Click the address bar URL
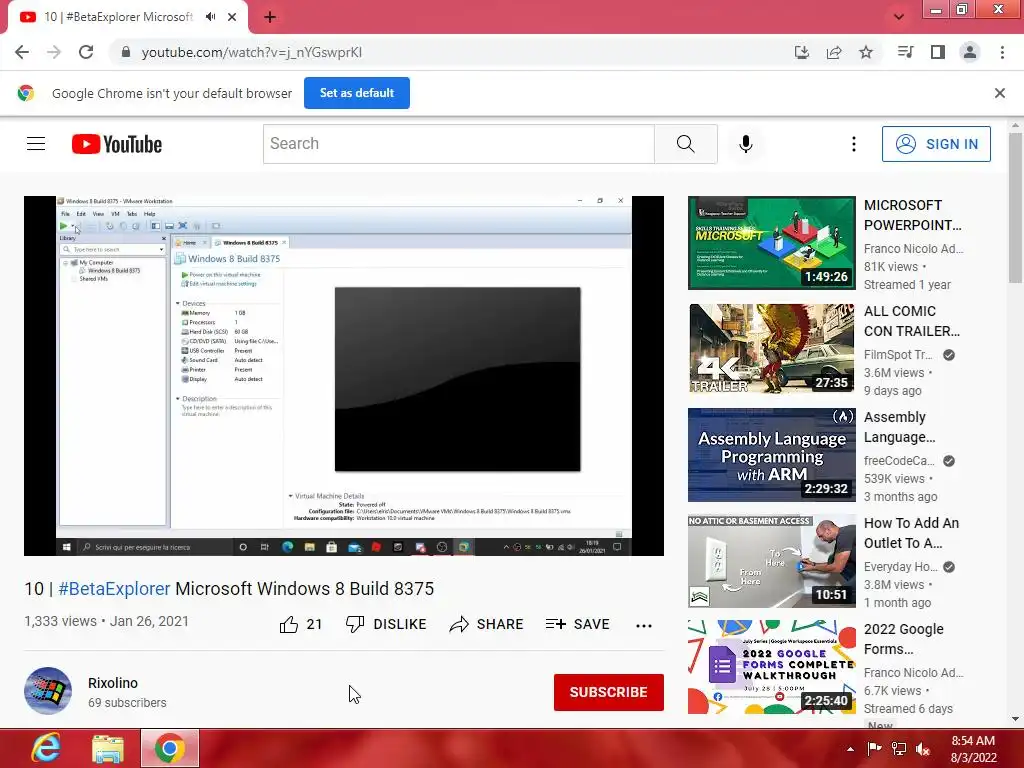The height and width of the screenshot is (768, 1024). tap(251, 52)
